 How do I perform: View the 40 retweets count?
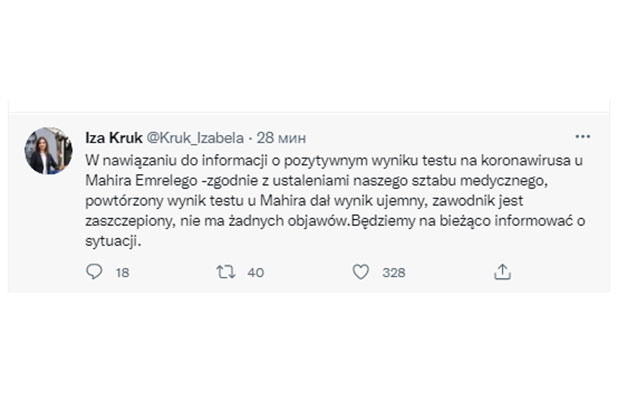(256, 272)
